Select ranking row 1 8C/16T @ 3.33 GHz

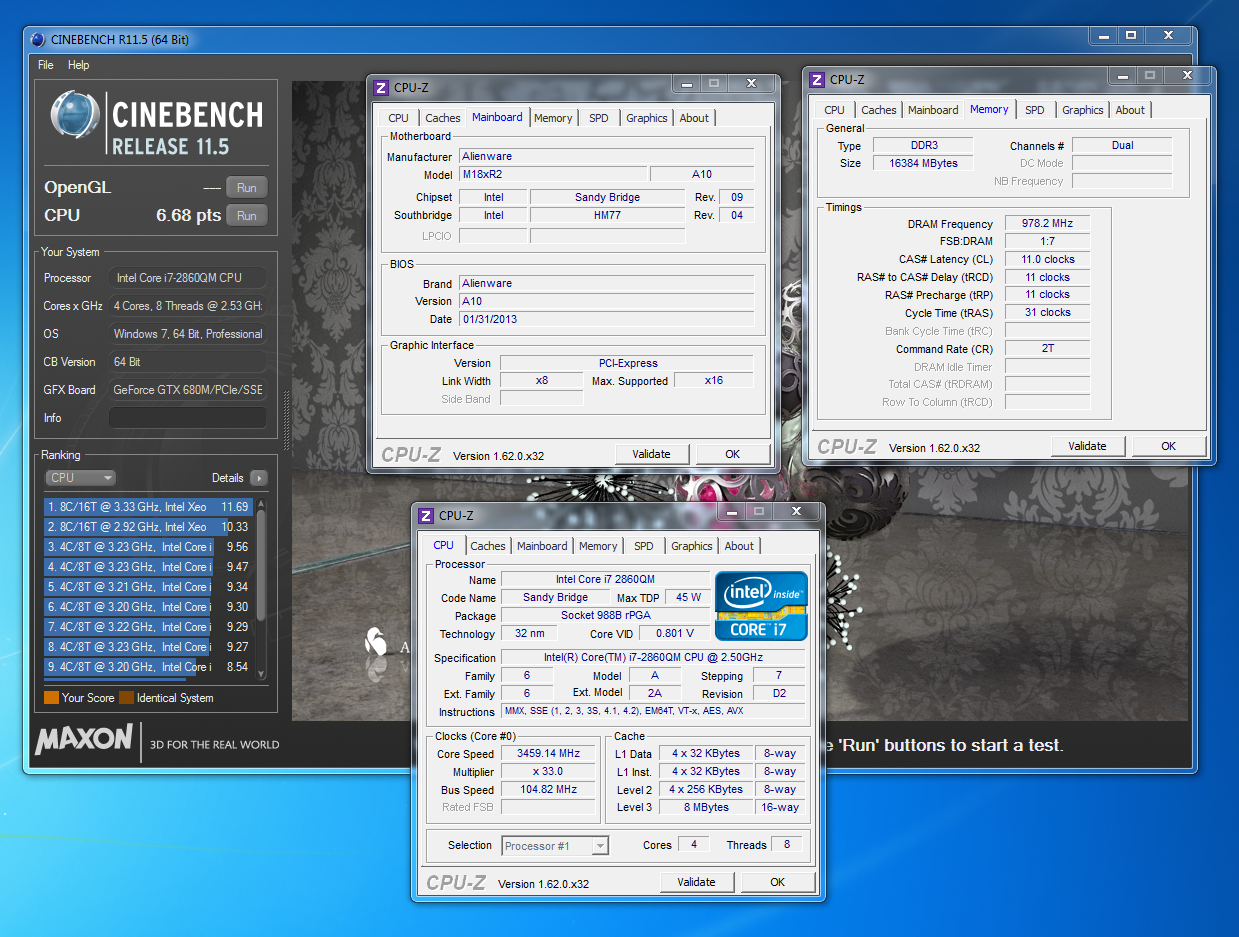pyautogui.click(x=148, y=507)
